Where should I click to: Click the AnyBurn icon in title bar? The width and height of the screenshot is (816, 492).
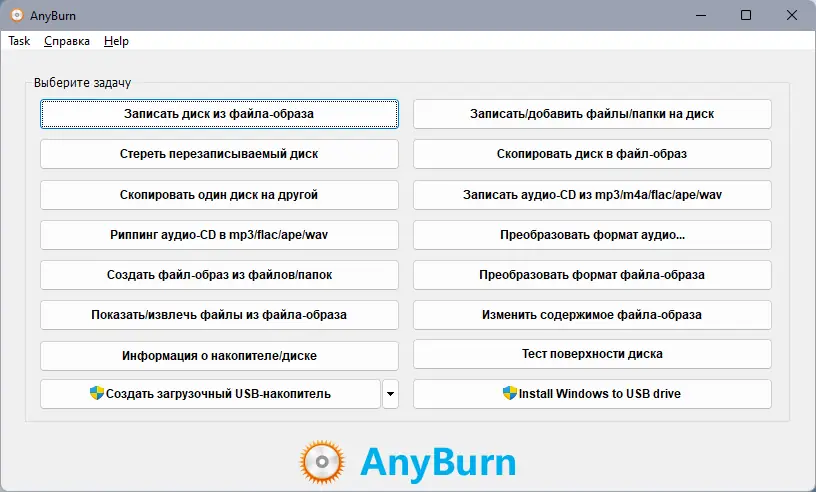[x=17, y=15]
